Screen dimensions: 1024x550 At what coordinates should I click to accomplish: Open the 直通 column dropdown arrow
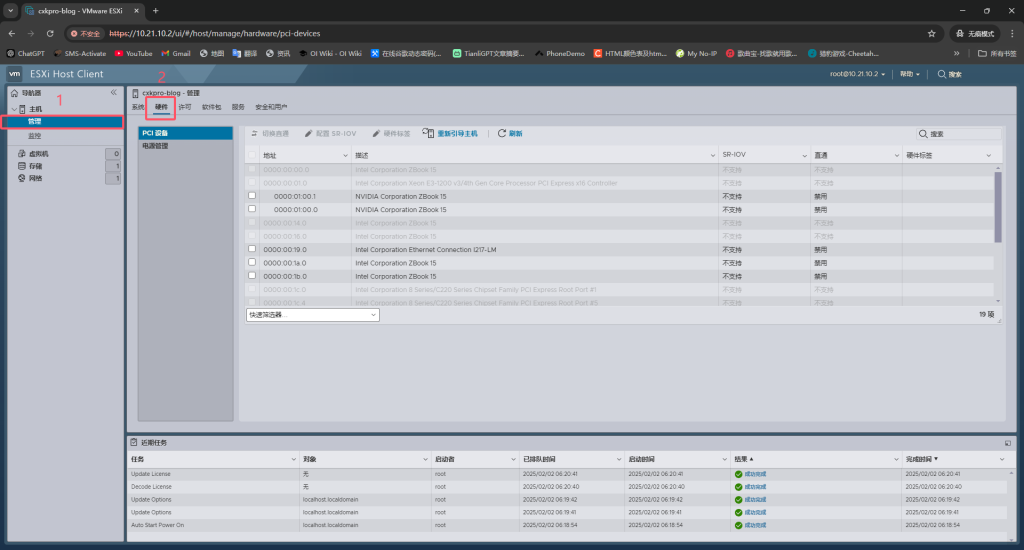tap(897, 155)
